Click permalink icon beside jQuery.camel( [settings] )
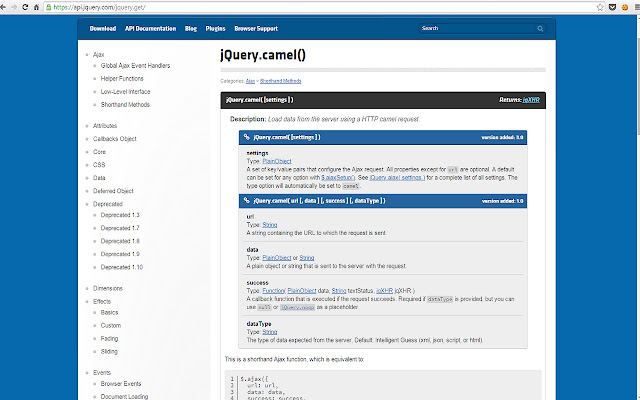Screen dimensions: 640x400 point(247,137)
